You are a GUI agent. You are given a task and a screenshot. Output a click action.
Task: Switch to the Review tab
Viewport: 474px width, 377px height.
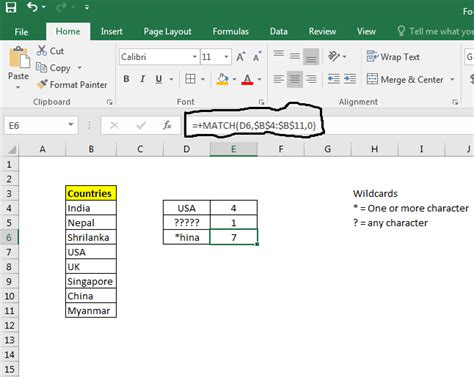tap(322, 32)
